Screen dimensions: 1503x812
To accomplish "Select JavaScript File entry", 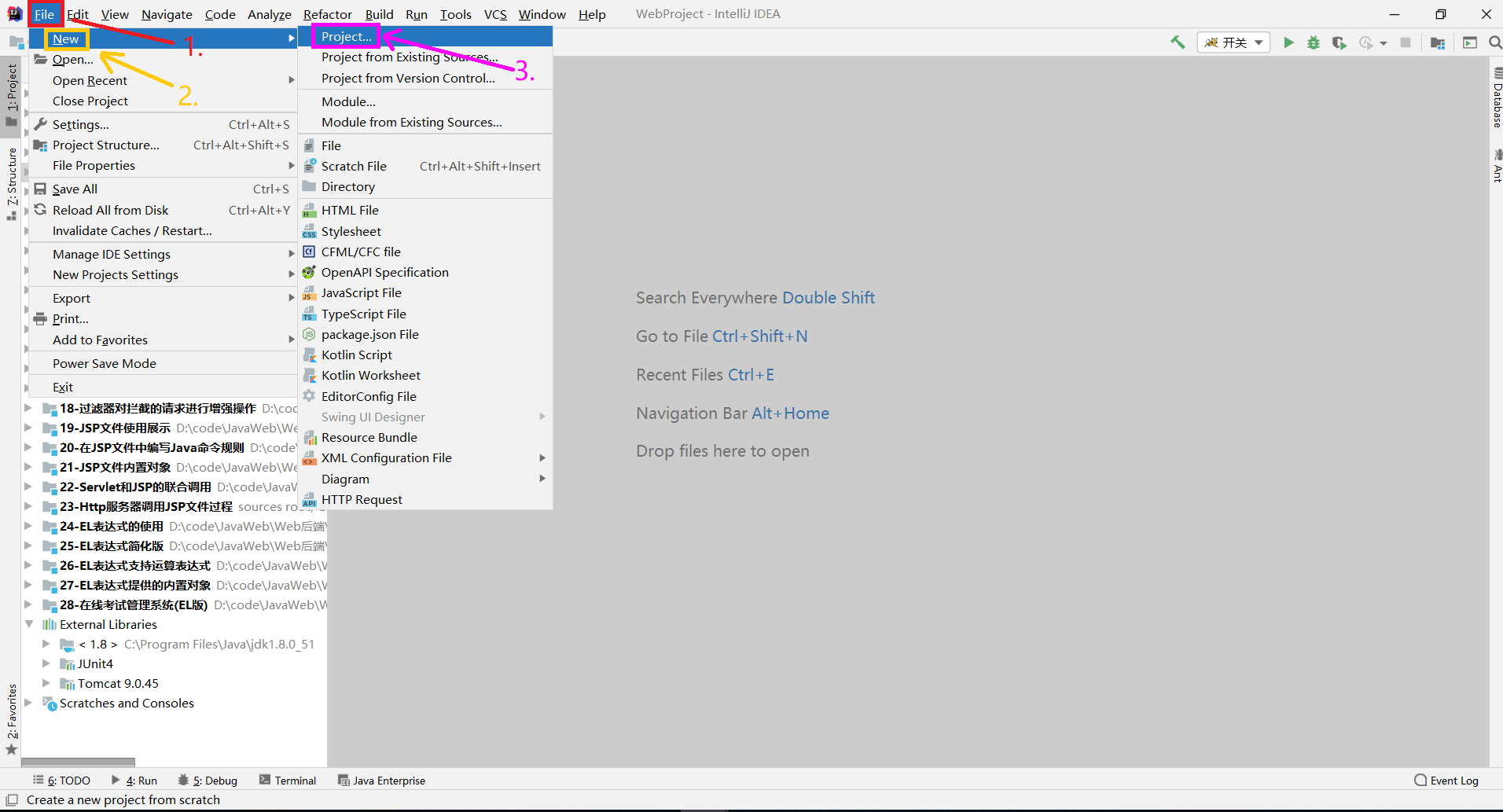I will click(425, 292).
